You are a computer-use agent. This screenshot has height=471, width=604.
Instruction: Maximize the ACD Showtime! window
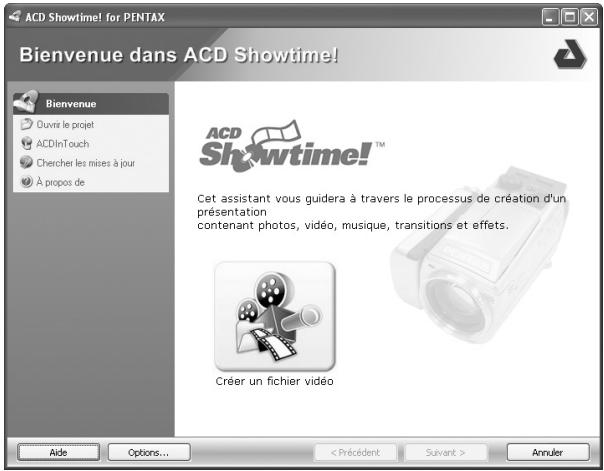569,17
